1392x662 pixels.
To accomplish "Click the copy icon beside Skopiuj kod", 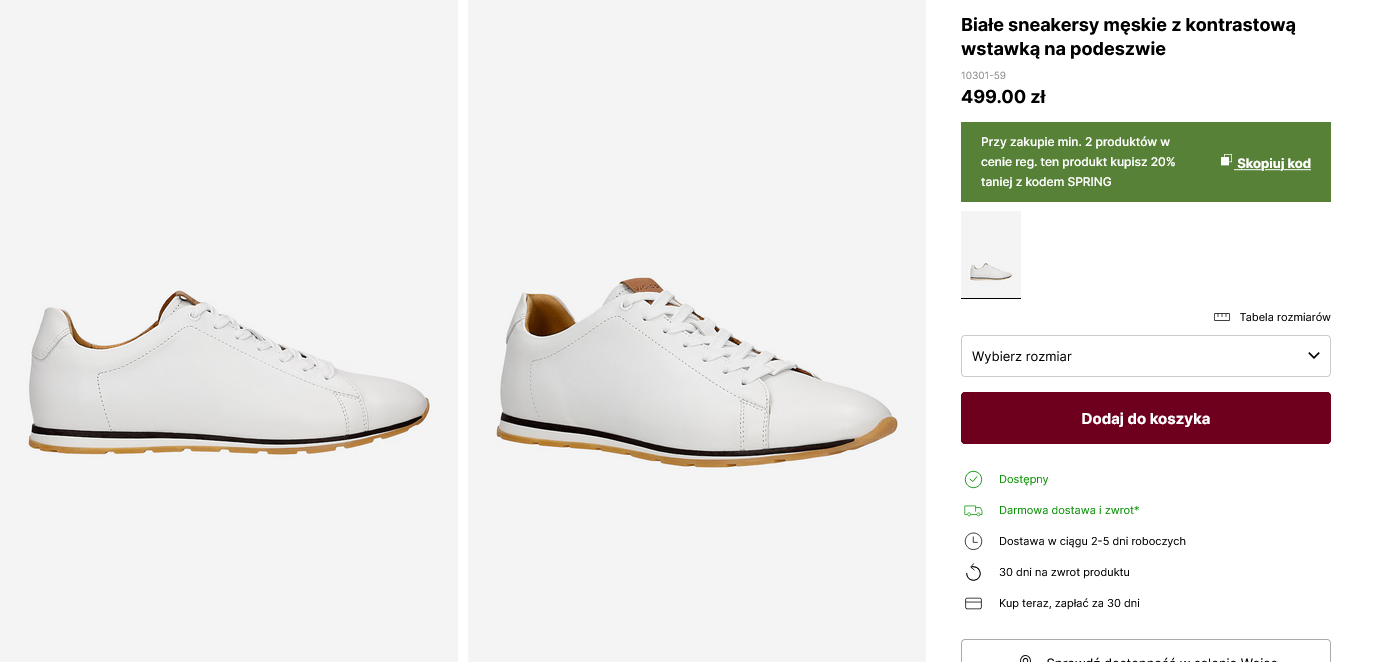I will point(1226,161).
